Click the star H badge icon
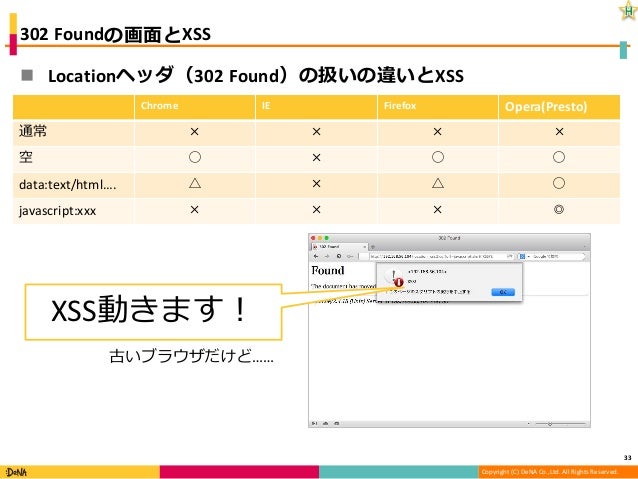 click(x=628, y=11)
